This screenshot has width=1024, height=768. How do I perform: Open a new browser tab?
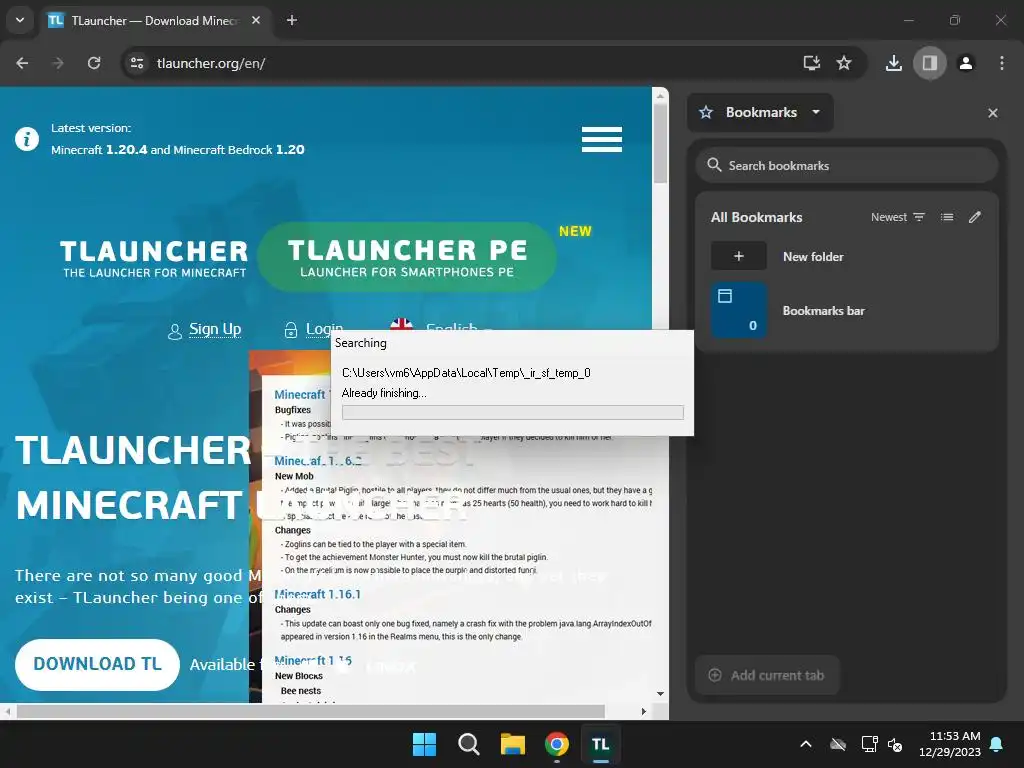pos(292,21)
